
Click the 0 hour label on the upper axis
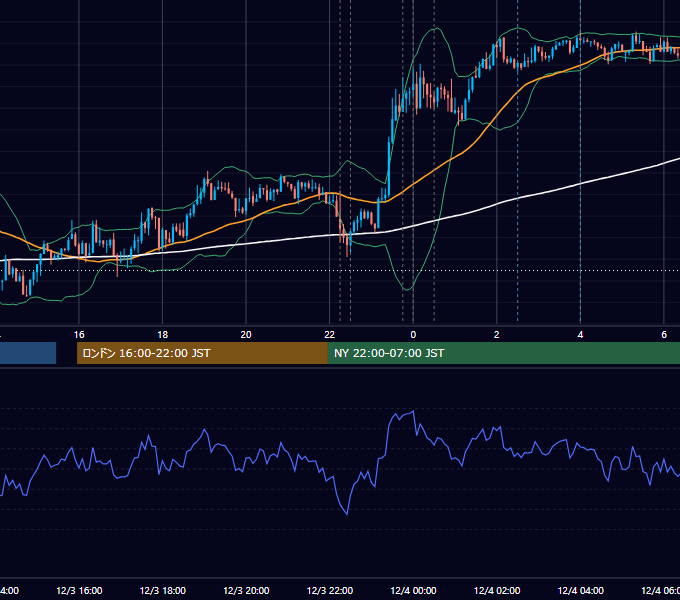(413, 335)
